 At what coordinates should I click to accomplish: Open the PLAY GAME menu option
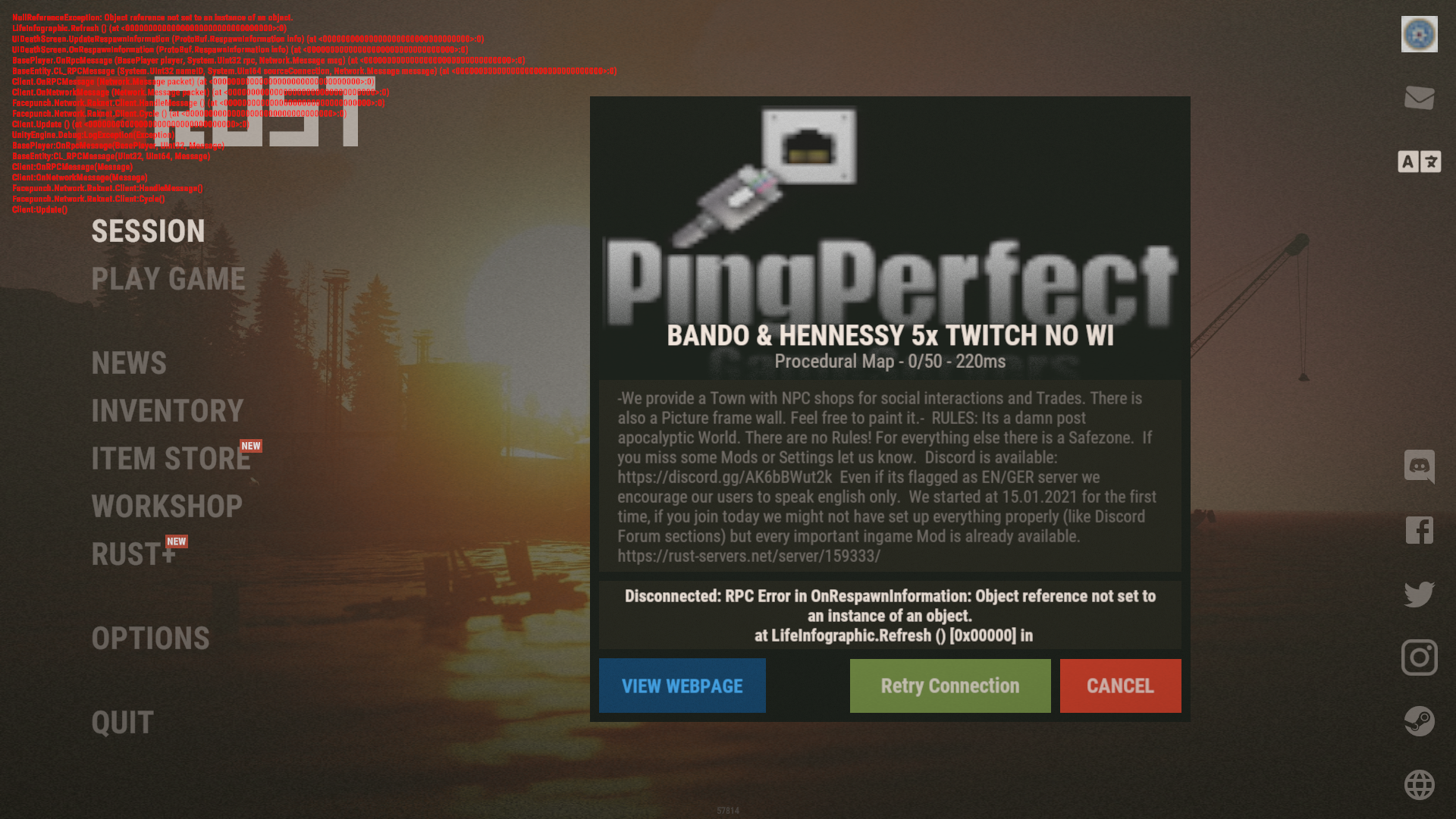click(168, 278)
